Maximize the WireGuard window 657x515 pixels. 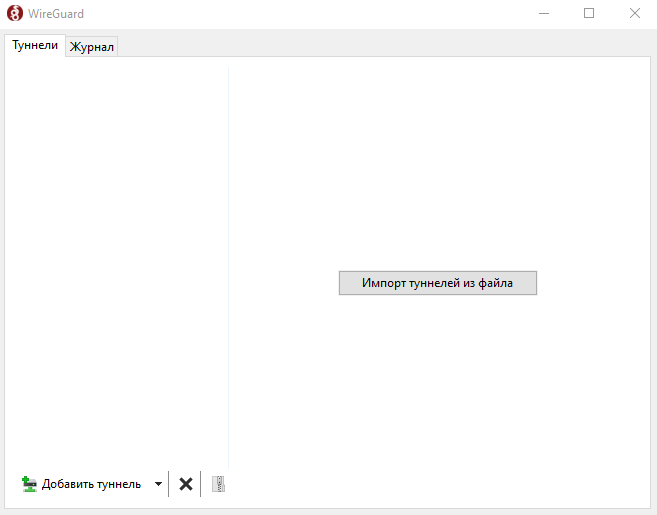coord(589,14)
